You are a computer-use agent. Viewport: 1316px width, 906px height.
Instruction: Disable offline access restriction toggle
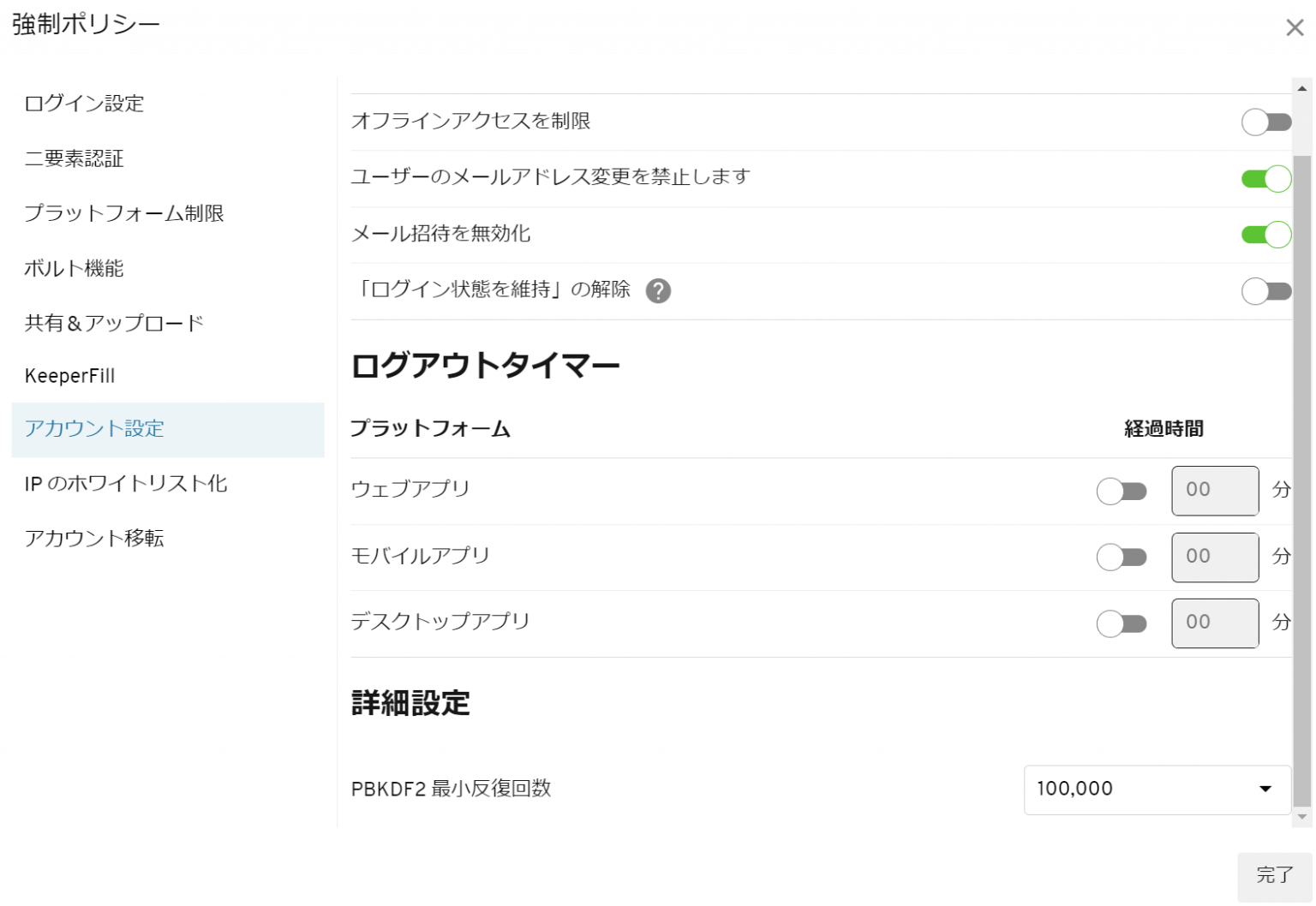click(1266, 122)
